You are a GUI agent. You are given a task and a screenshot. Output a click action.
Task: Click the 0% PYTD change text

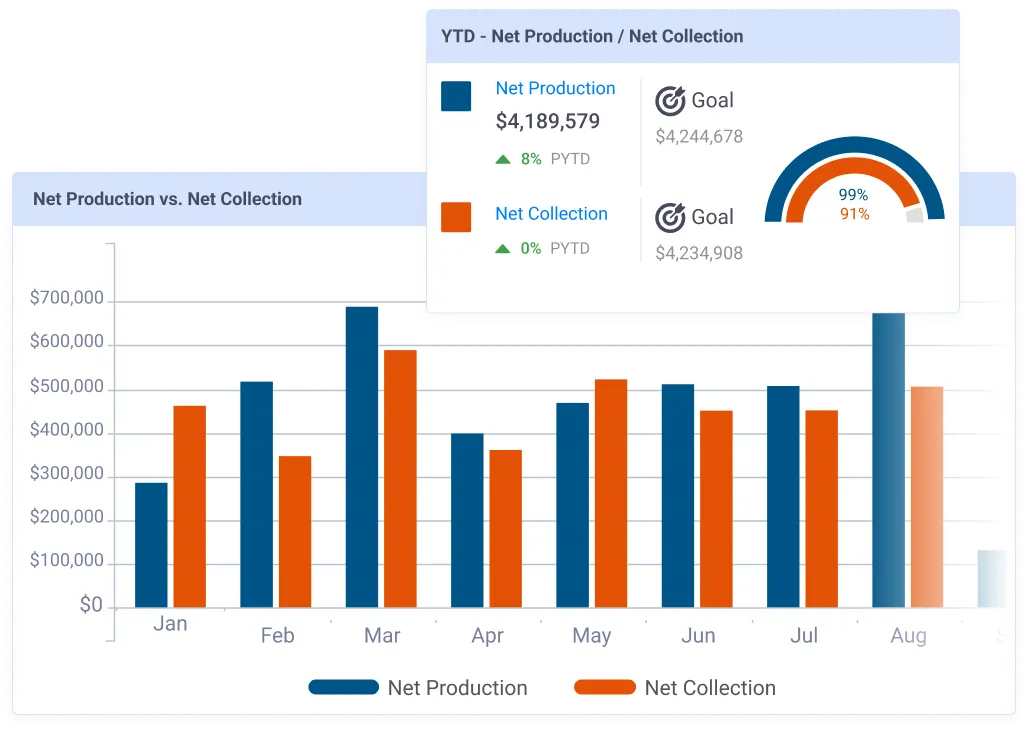tap(555, 249)
